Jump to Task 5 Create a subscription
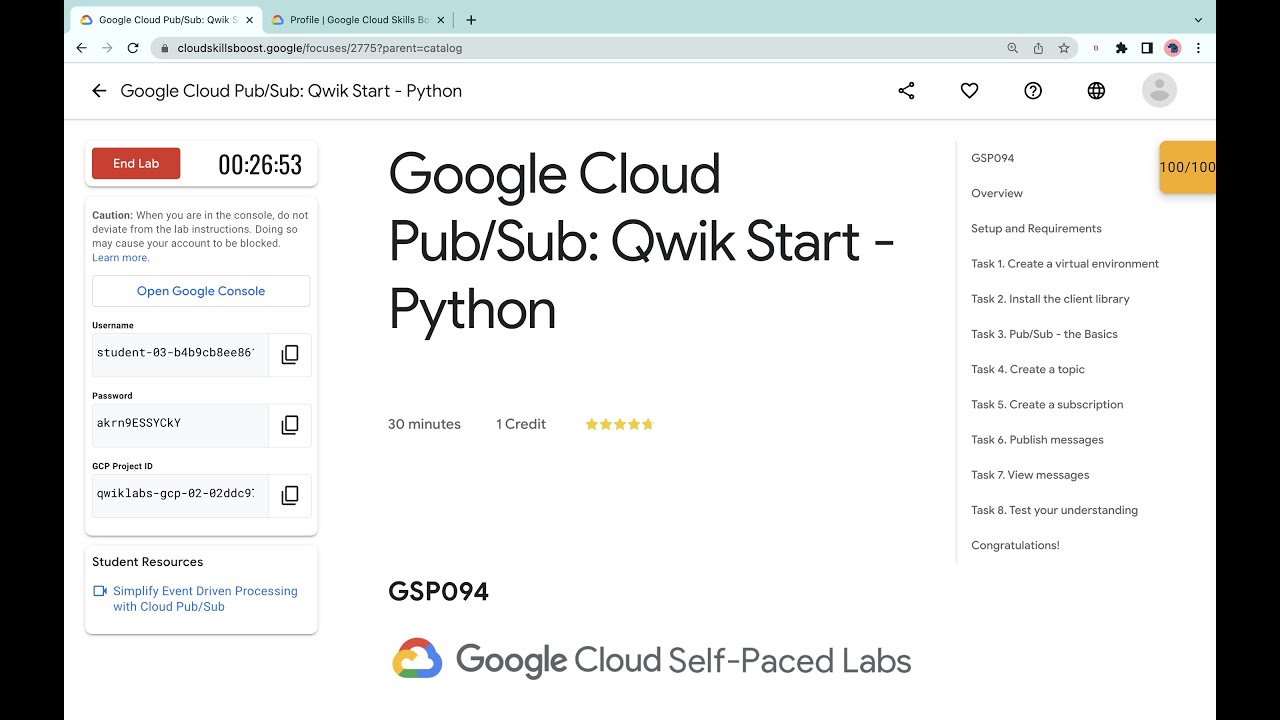The width and height of the screenshot is (1280, 720). [1047, 404]
